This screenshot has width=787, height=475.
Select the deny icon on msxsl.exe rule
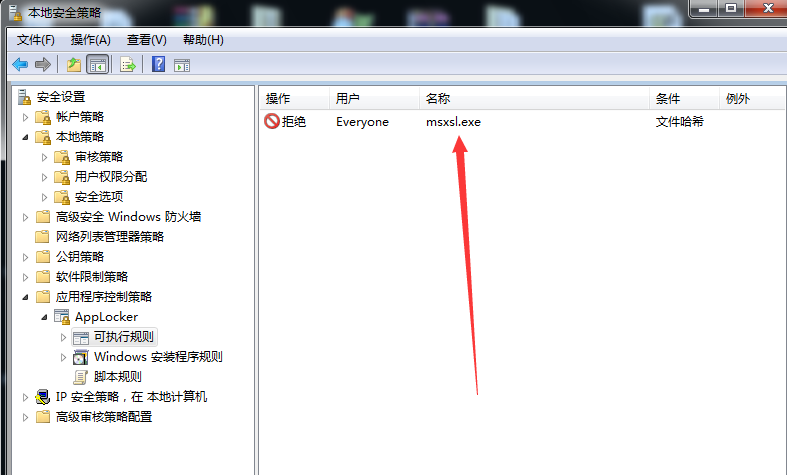click(272, 121)
